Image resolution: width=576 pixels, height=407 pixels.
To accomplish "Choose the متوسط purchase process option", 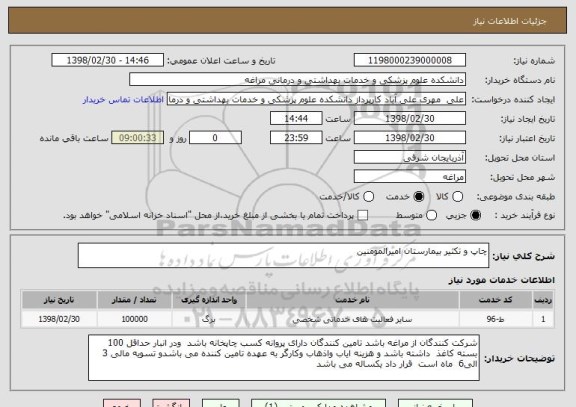I will 431,215.
